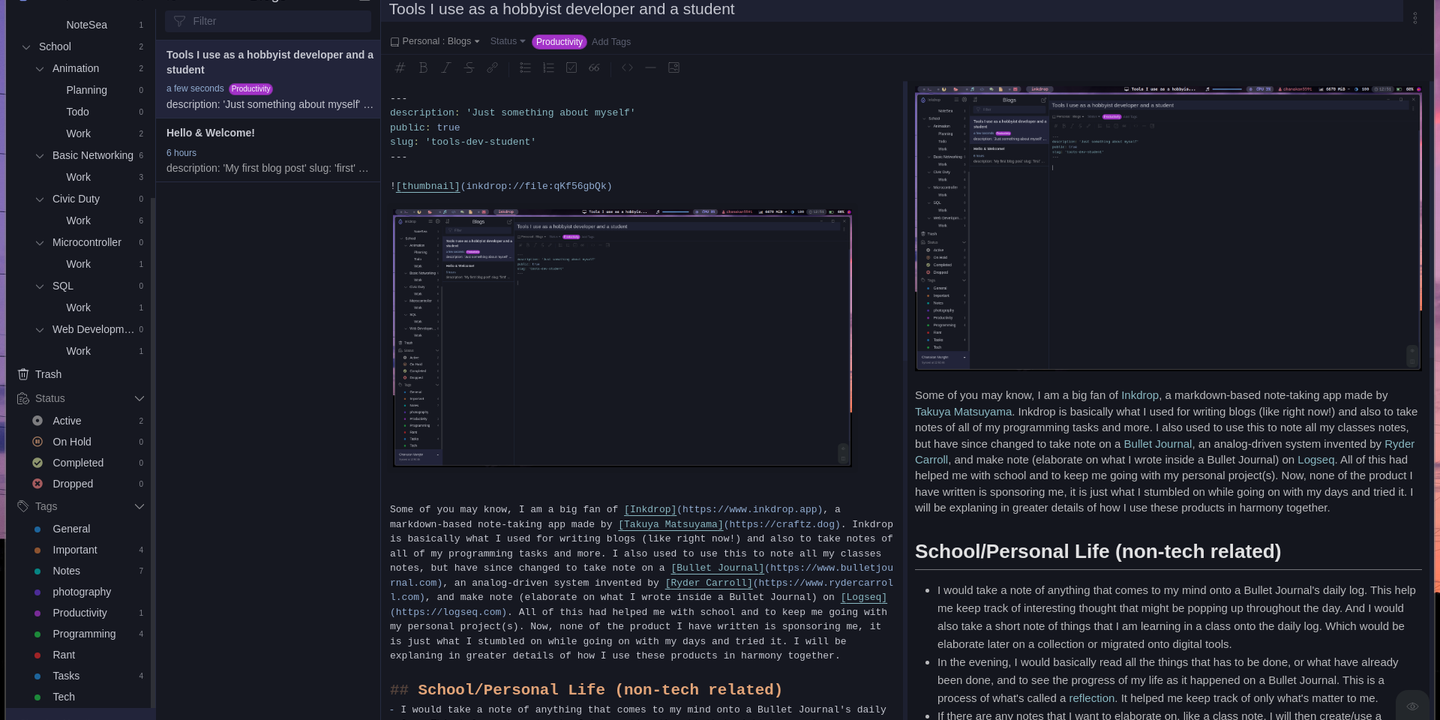
Task: Click the teal Notes tag color dot
Action: coord(37,571)
